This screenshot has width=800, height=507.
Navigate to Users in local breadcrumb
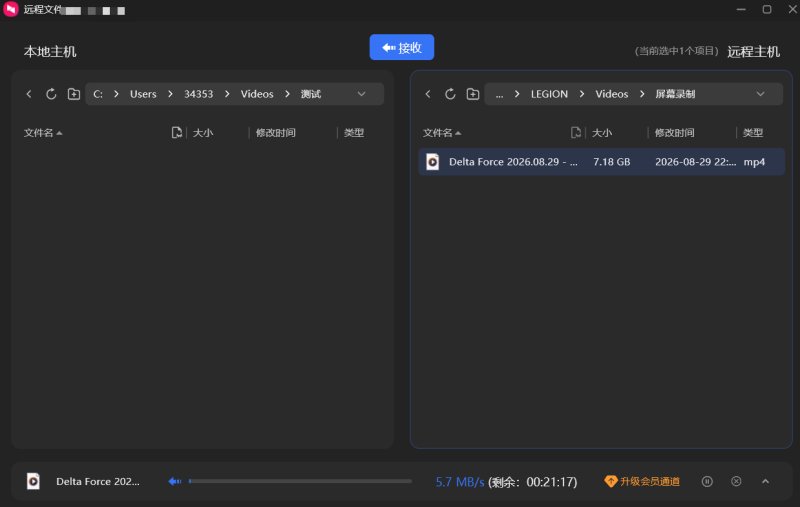(143, 94)
